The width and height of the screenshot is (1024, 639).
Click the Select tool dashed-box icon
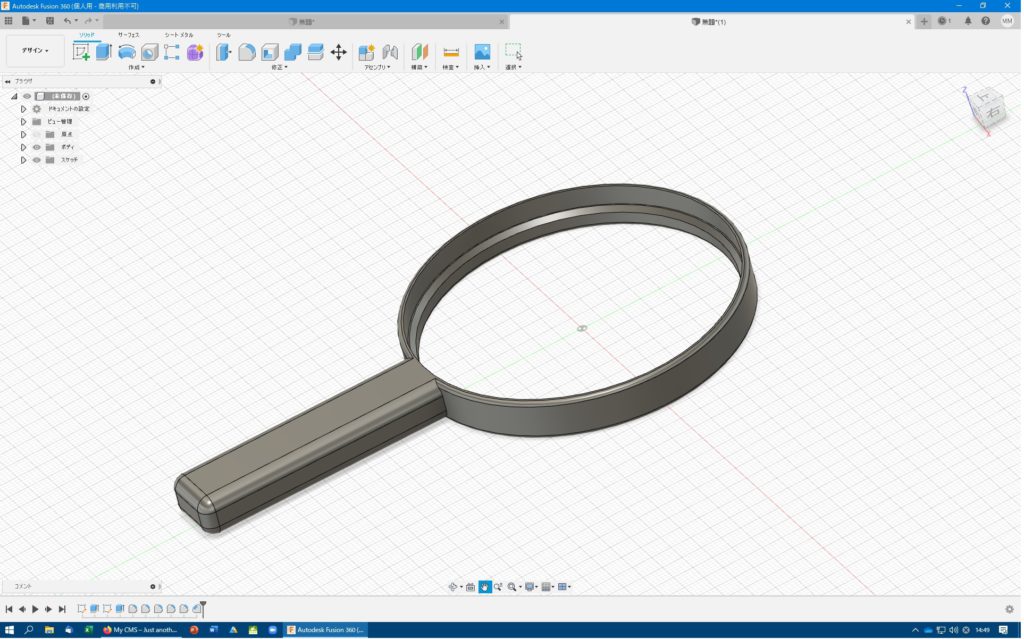point(513,52)
